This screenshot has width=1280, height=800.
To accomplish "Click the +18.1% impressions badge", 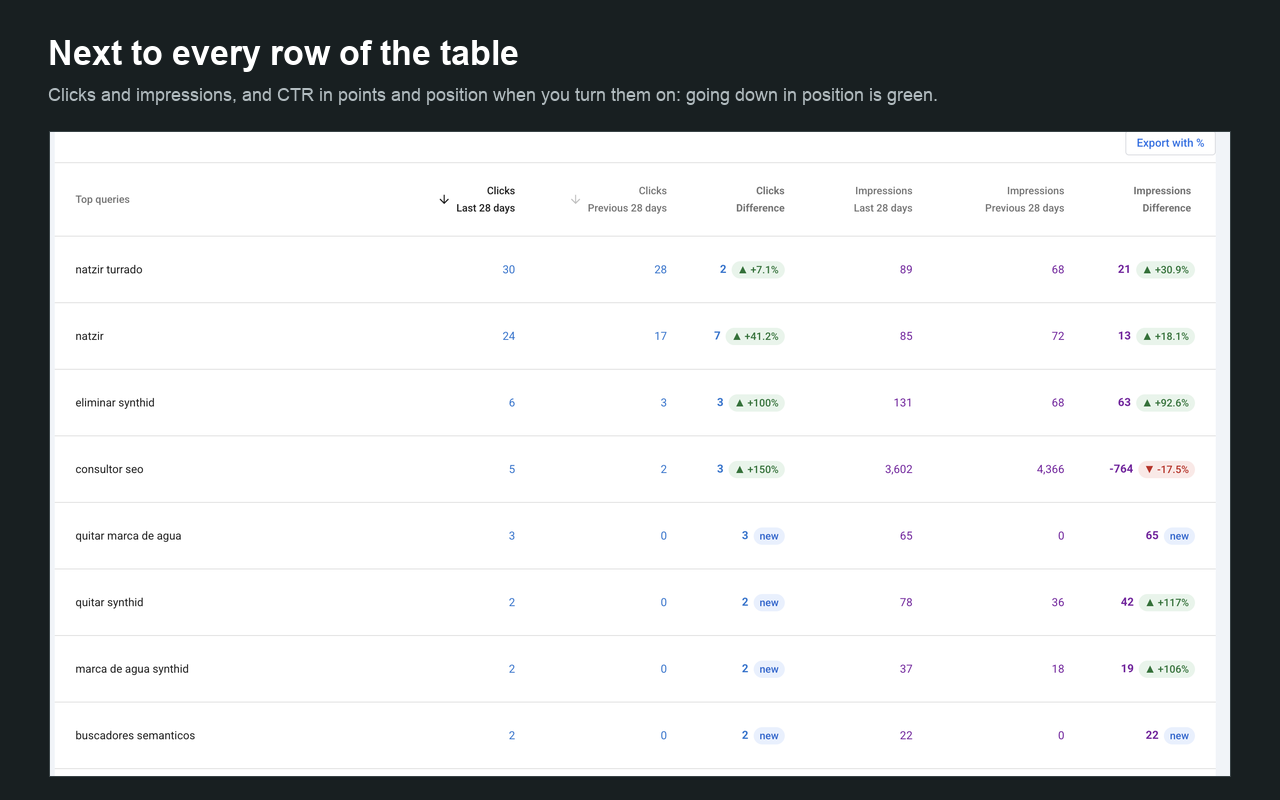I will click(x=1165, y=336).
